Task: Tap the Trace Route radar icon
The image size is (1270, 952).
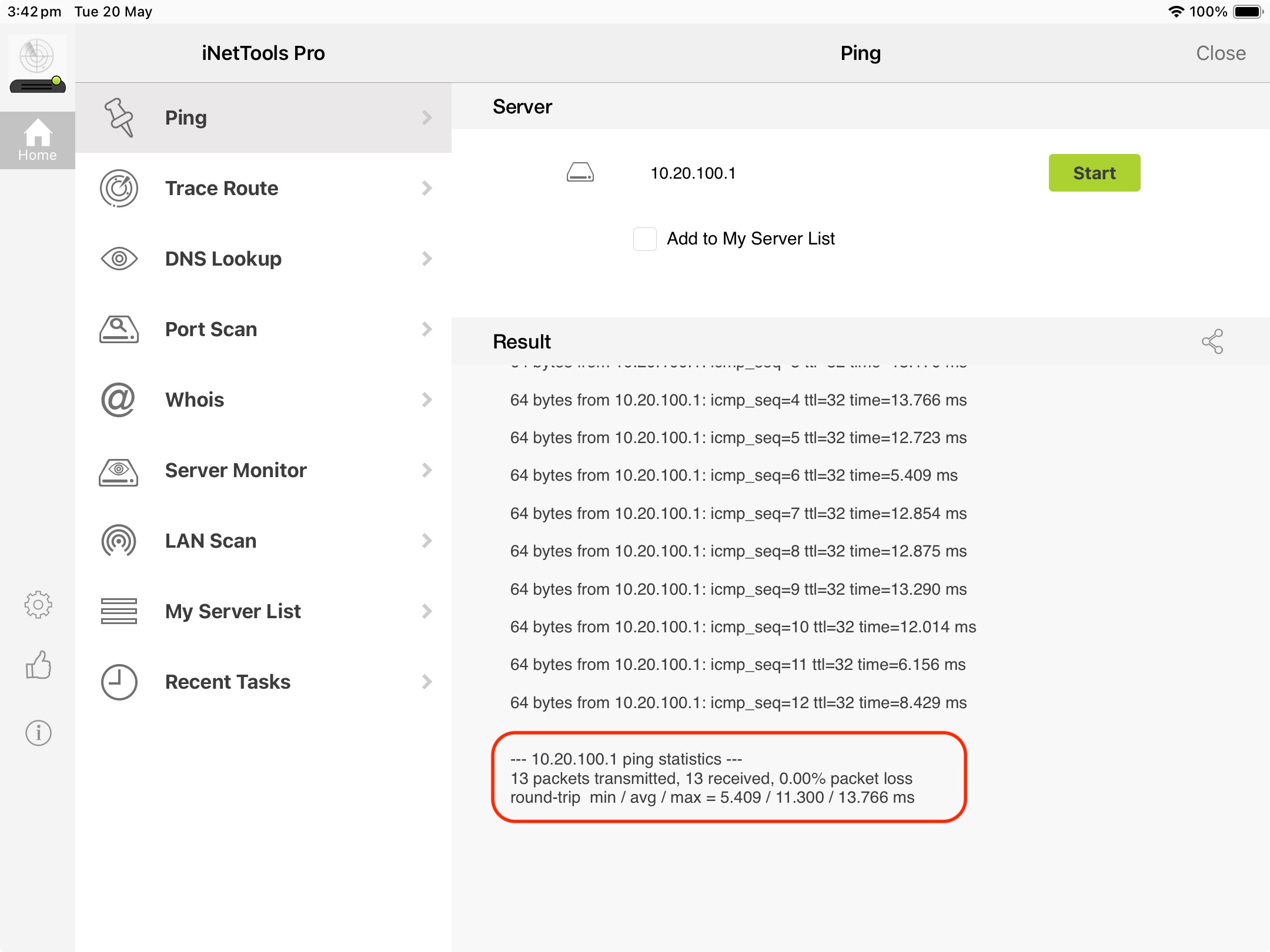Action: pos(119,188)
